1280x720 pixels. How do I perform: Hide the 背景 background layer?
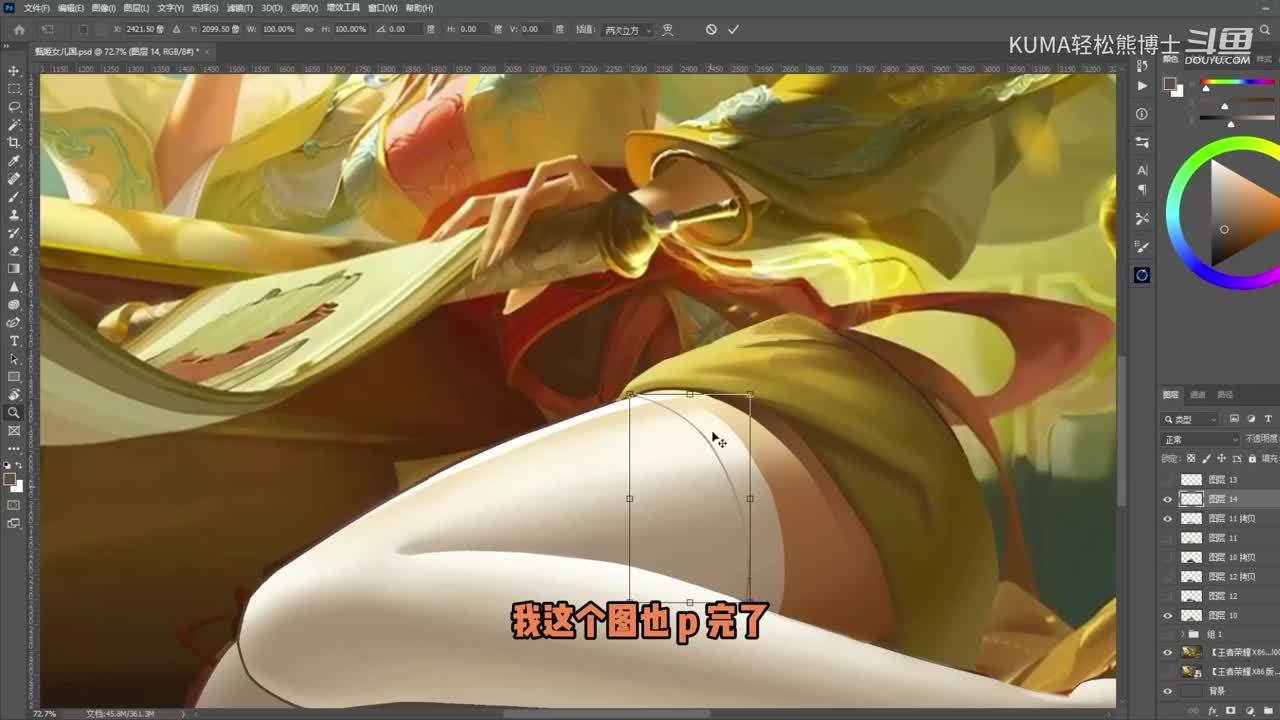1167,691
